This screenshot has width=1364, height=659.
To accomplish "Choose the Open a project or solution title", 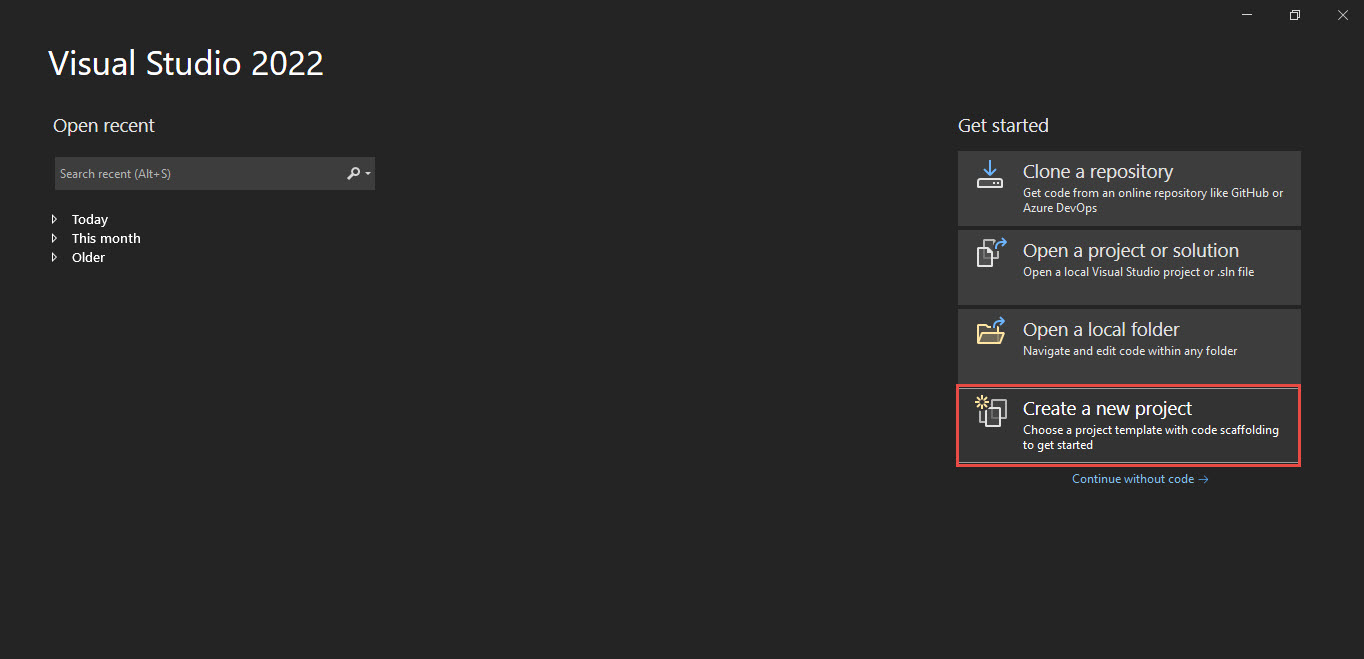I will [1130, 251].
